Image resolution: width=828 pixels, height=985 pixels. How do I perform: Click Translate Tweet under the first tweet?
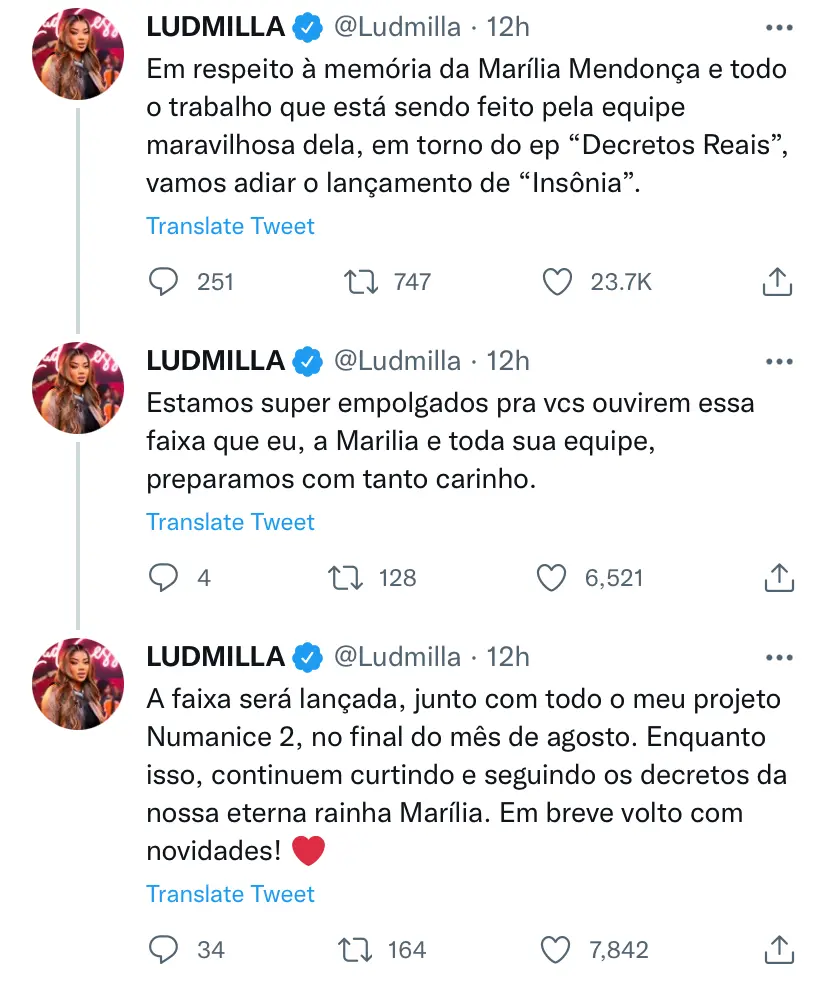tap(230, 226)
